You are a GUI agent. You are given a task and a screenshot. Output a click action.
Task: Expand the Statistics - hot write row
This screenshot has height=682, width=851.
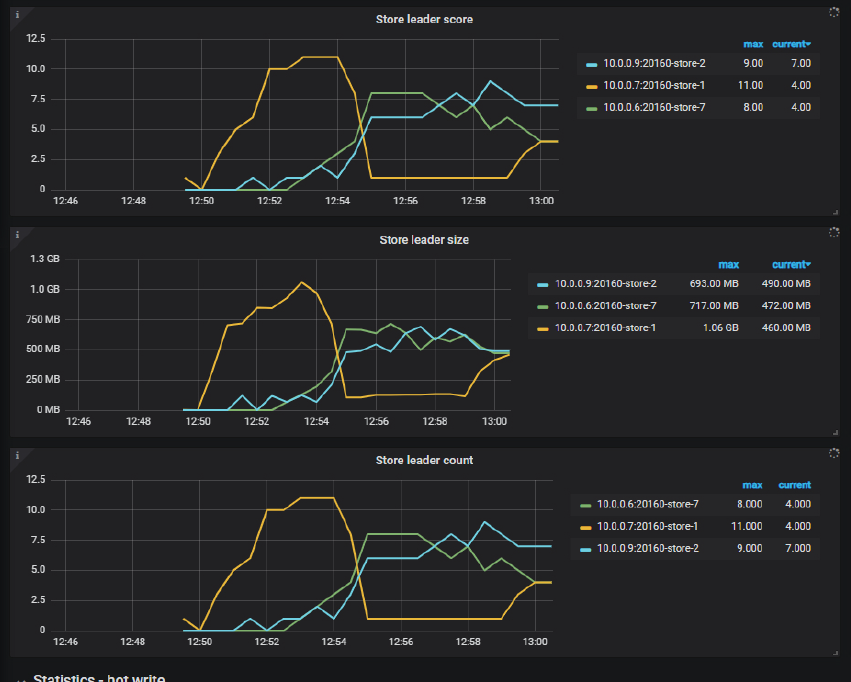(x=99, y=678)
